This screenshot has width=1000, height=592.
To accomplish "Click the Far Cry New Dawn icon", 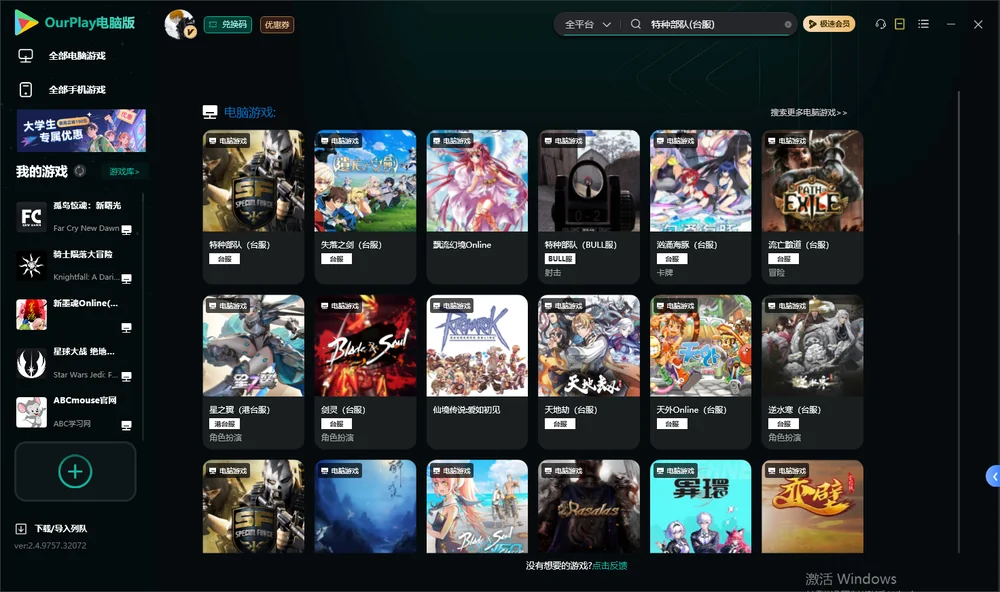I will tap(31, 217).
